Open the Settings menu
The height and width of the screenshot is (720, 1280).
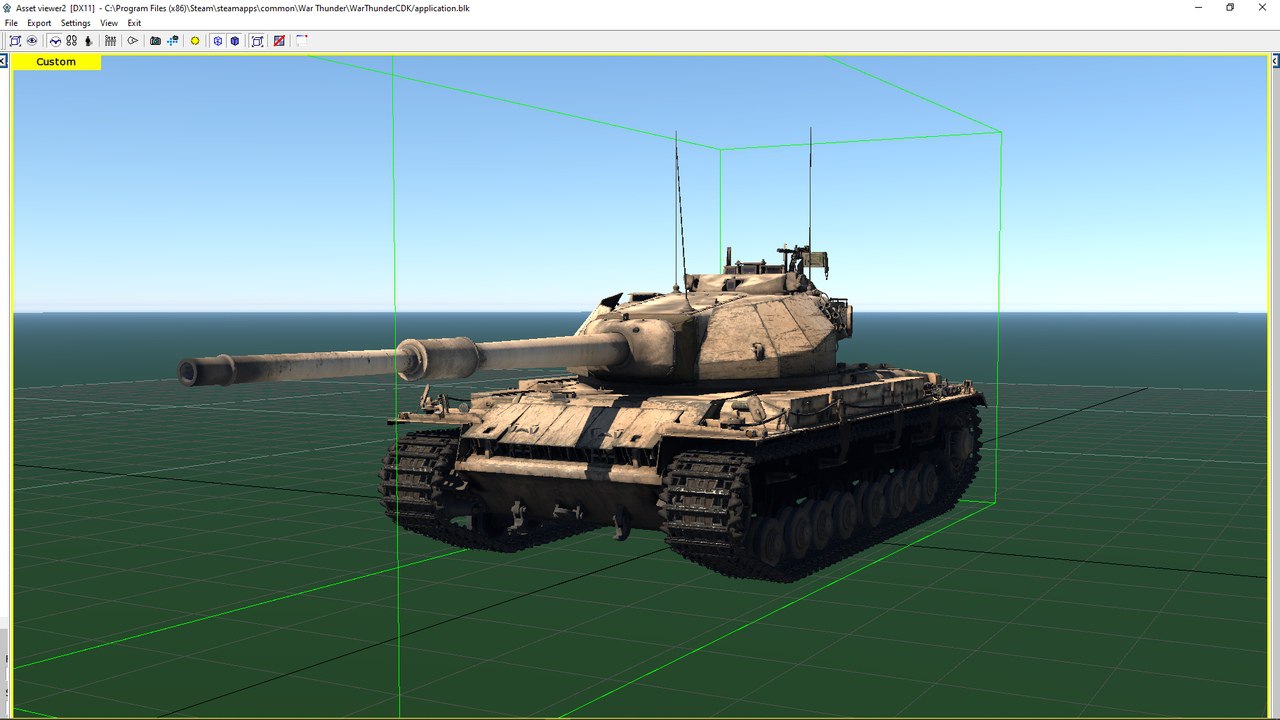(75, 23)
